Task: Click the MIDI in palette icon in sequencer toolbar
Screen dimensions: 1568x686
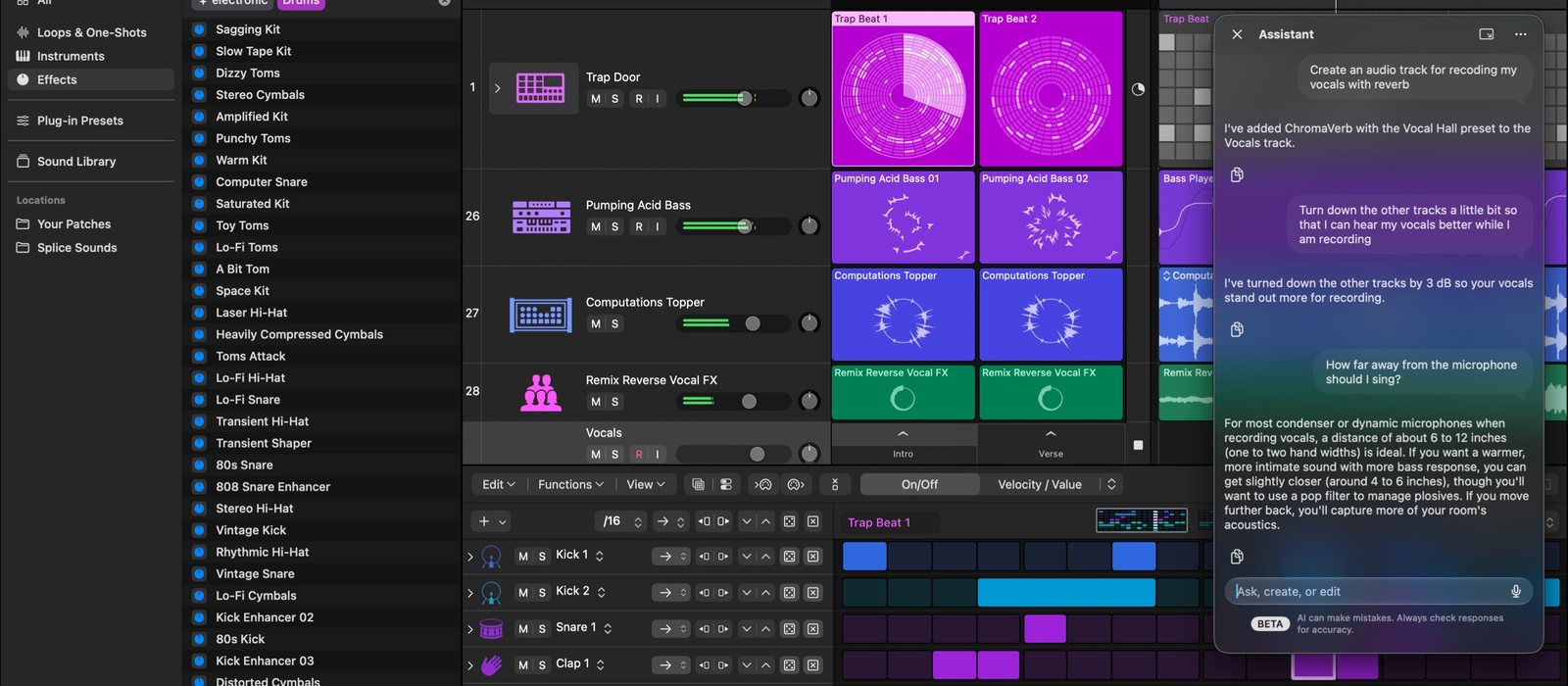Action: pyautogui.click(x=764, y=484)
